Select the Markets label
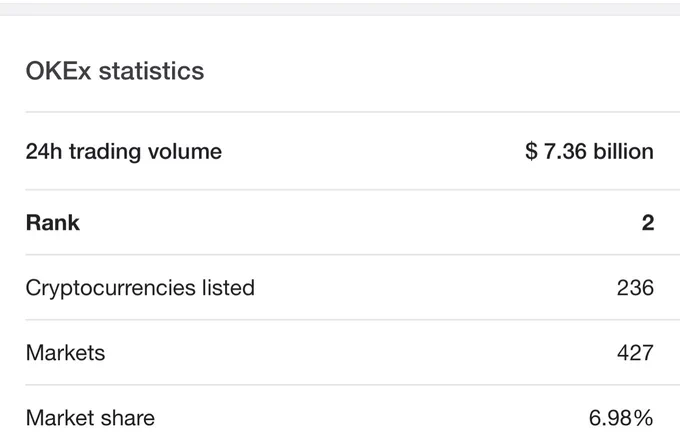Viewport: 680px width, 446px height. (65, 353)
